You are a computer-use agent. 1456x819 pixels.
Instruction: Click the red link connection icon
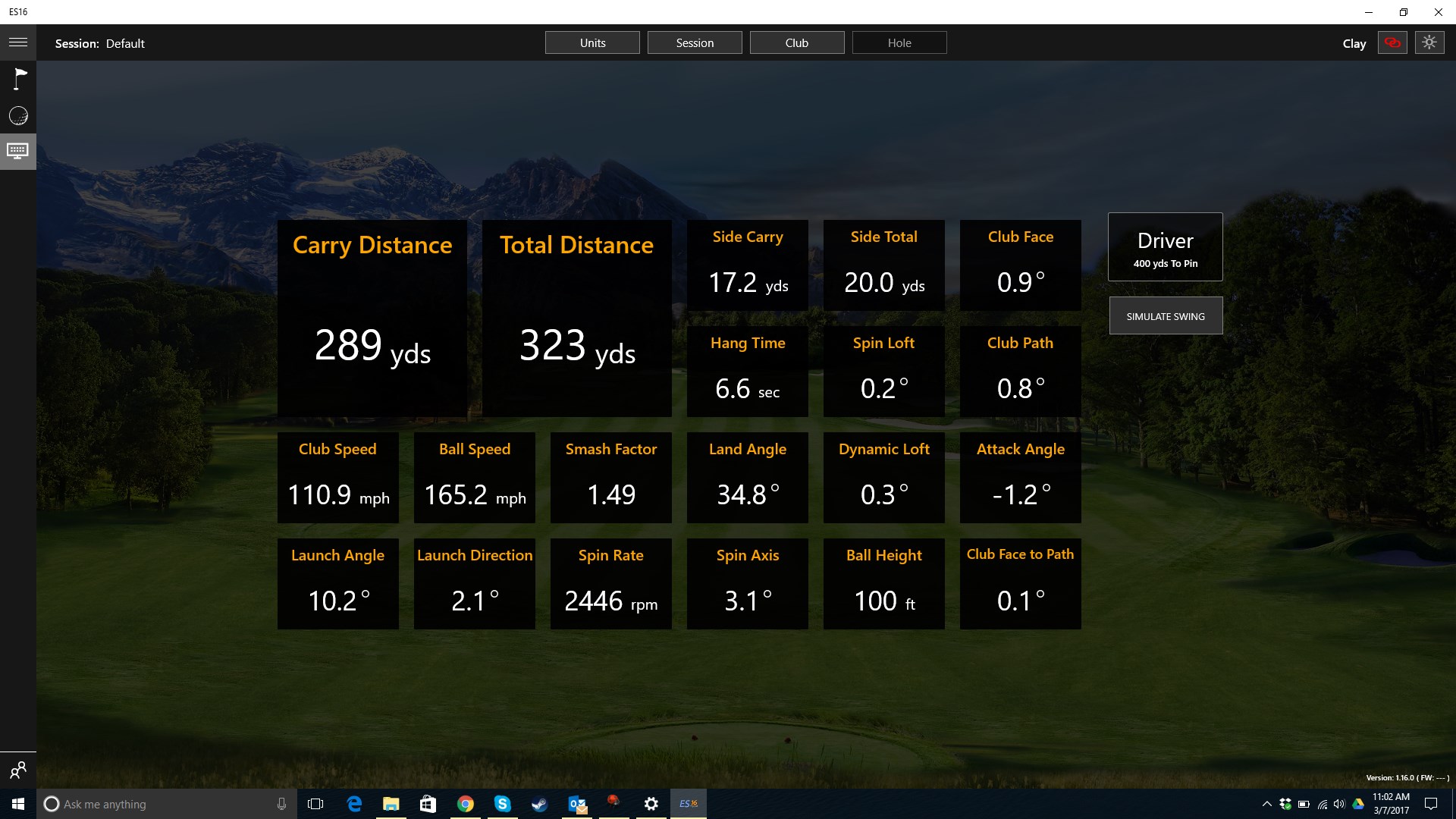1392,42
